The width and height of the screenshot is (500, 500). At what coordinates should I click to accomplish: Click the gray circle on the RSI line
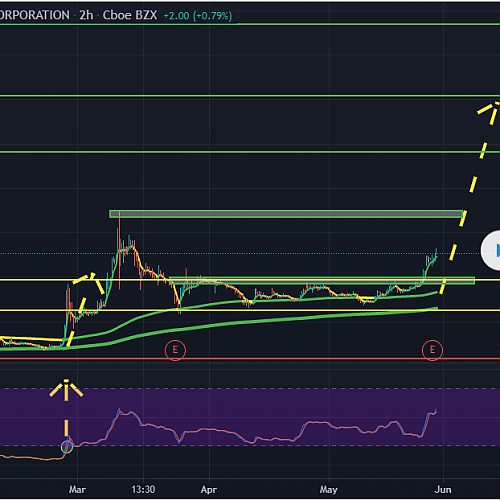67,447
